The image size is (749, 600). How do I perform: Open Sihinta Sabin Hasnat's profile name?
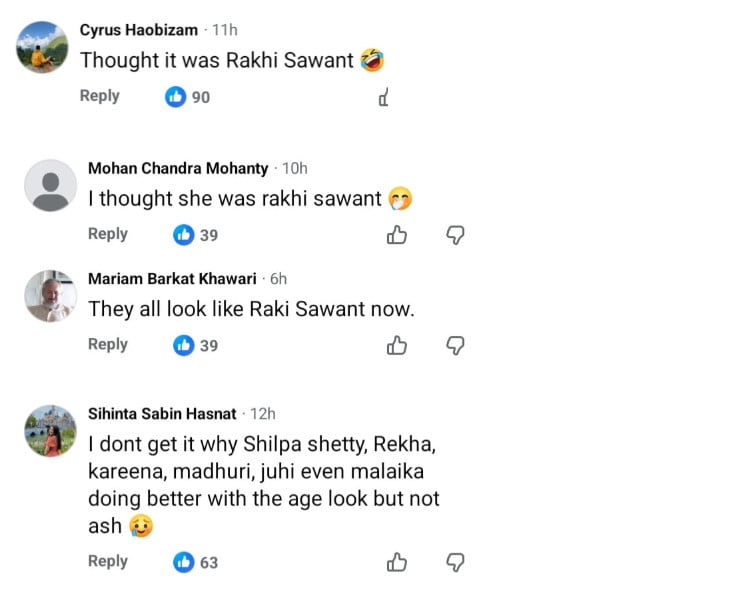(x=162, y=413)
